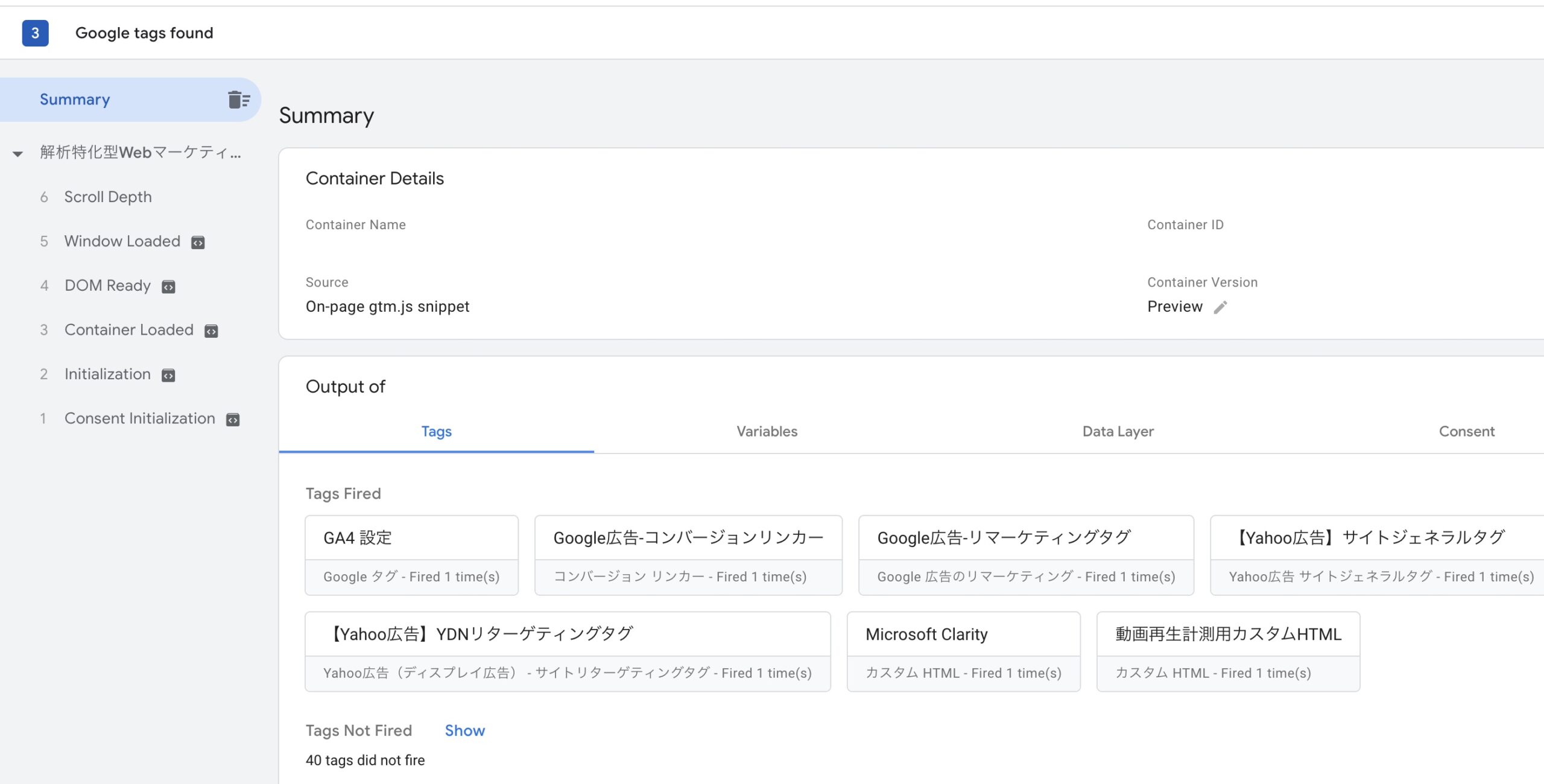Open the 【Yahoo広告】YDNリターゲティングタグ tag card

pos(568,652)
